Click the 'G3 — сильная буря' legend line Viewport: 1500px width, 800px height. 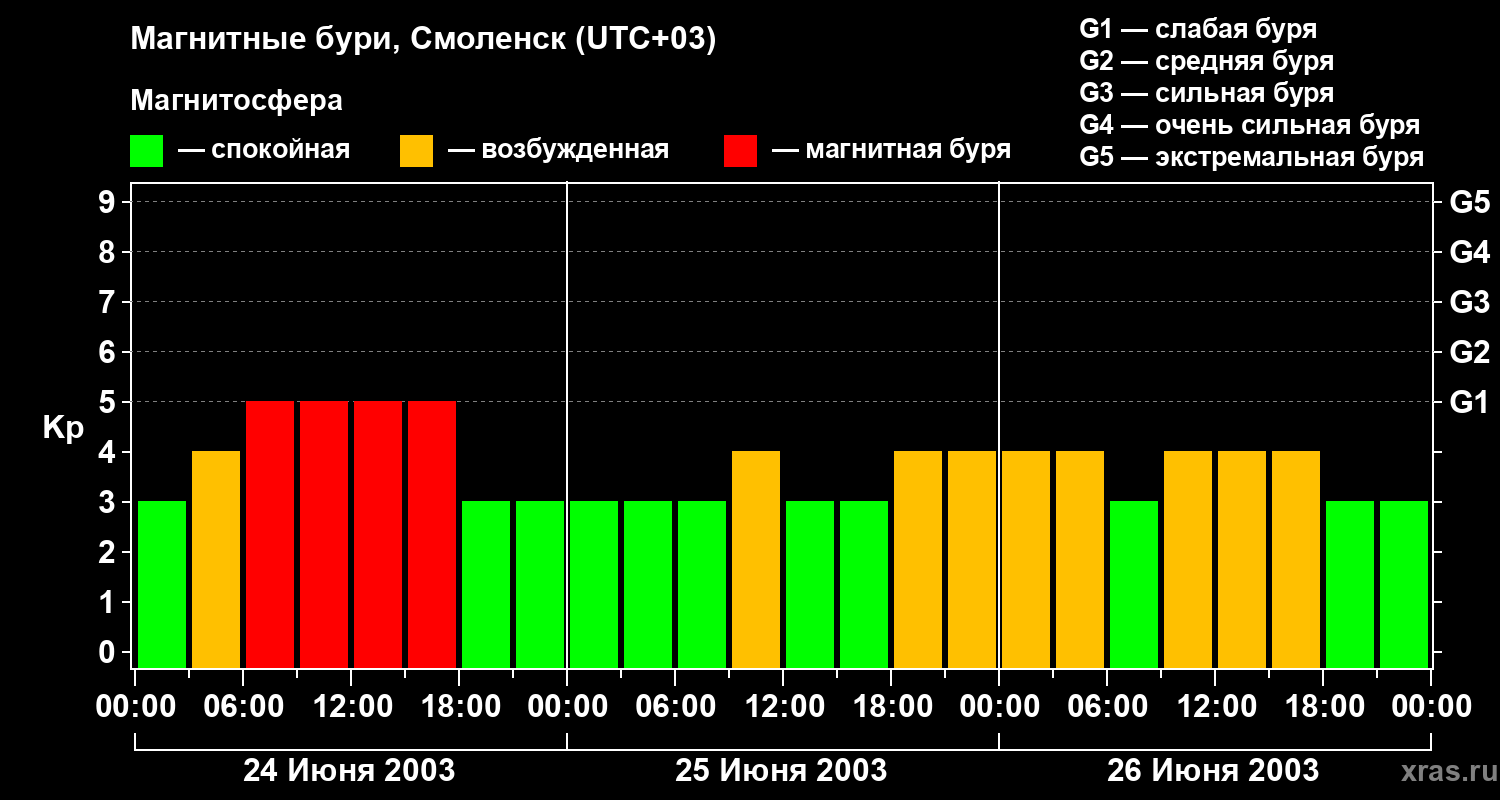click(1206, 93)
